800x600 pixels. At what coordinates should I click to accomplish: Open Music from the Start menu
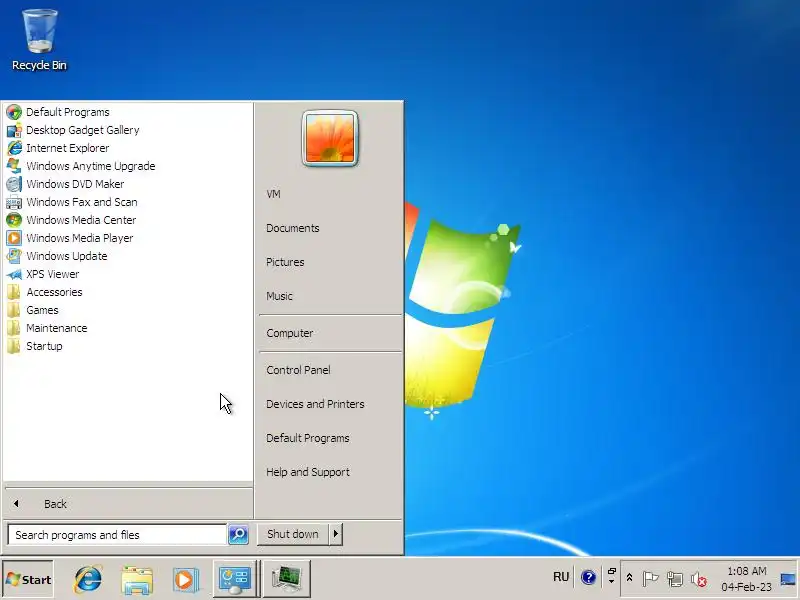279,296
